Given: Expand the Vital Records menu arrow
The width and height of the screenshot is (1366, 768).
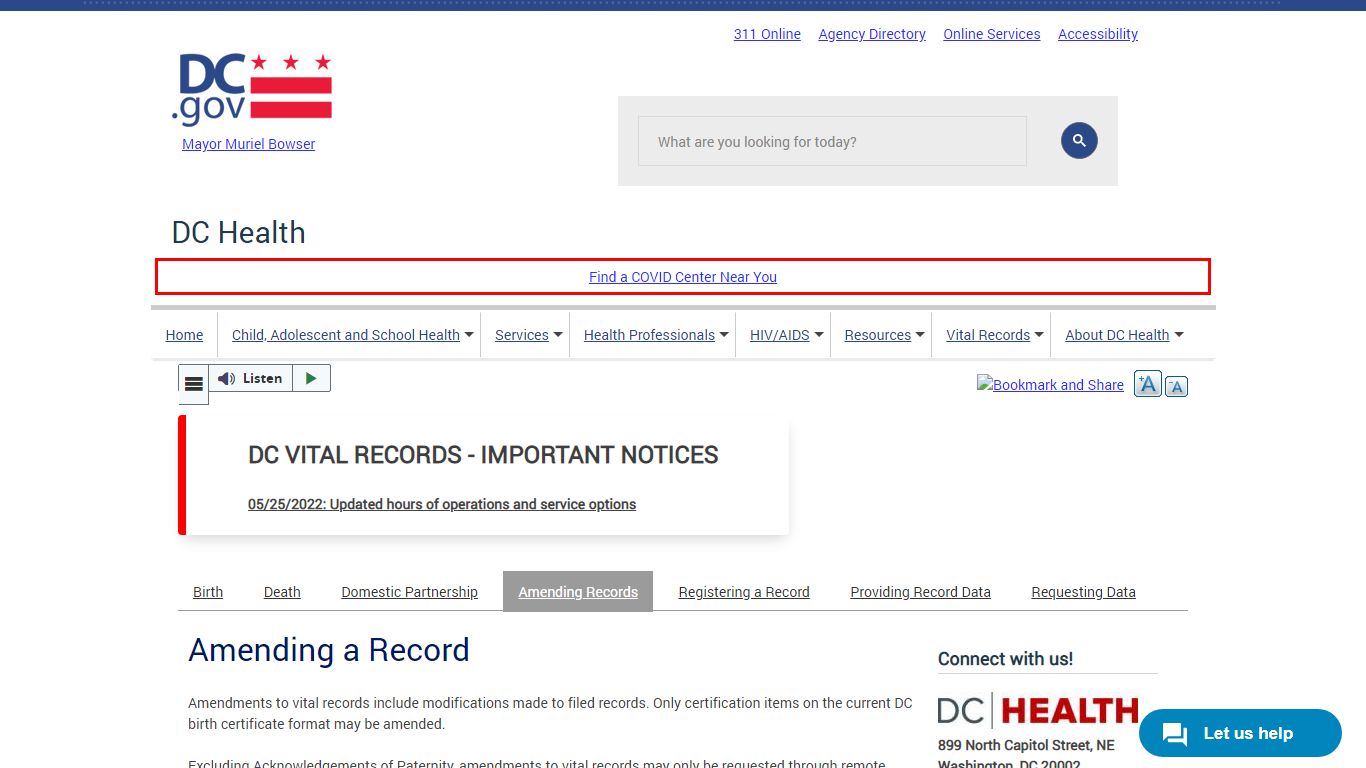Looking at the screenshot, I should 1039,335.
